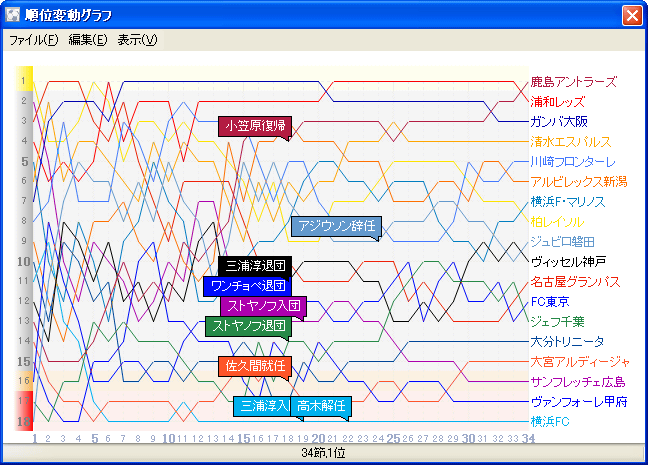Select the 柏レイソル team label
Image resolution: width=648 pixels, height=465 pixels.
pos(557,222)
